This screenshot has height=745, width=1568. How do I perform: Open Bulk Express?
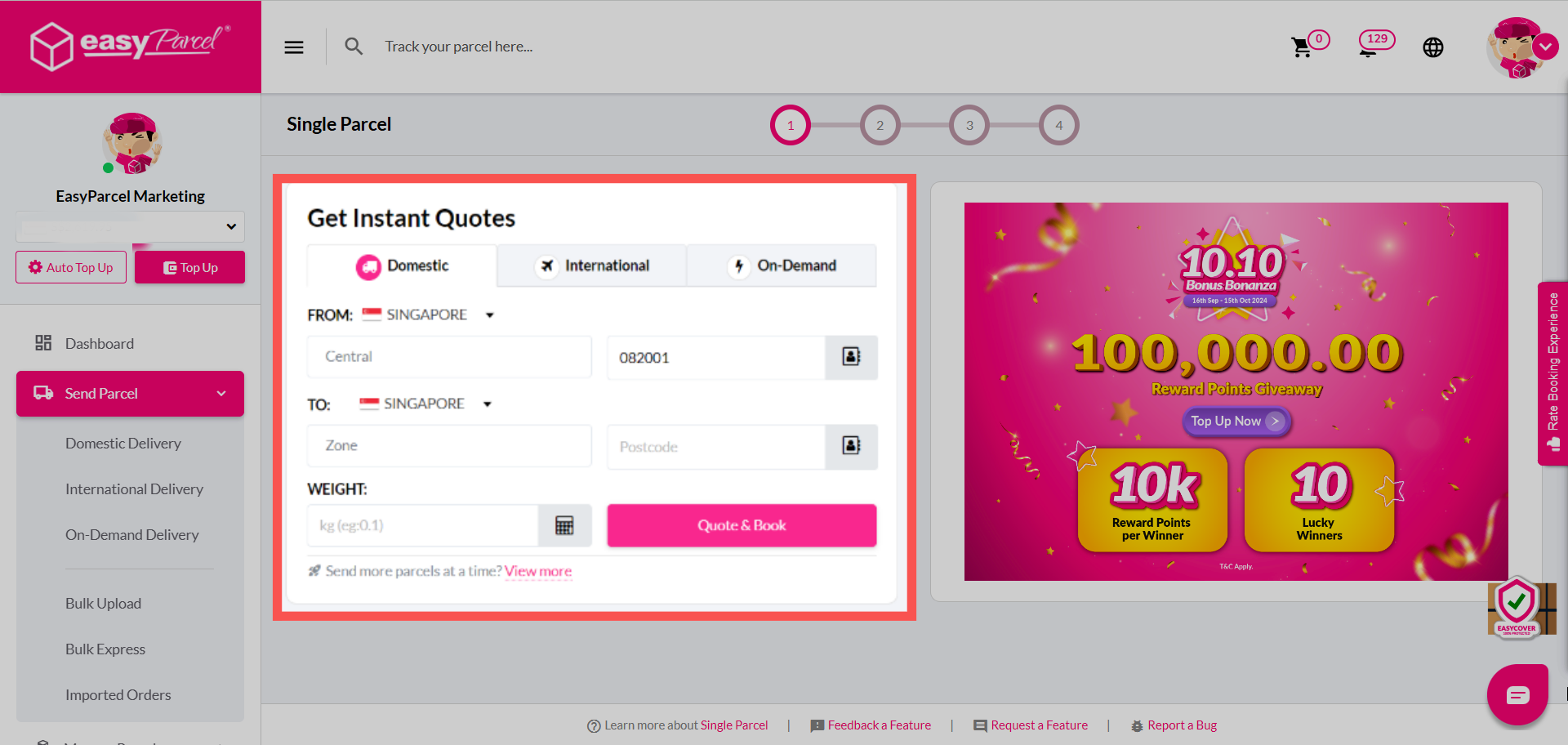point(105,649)
